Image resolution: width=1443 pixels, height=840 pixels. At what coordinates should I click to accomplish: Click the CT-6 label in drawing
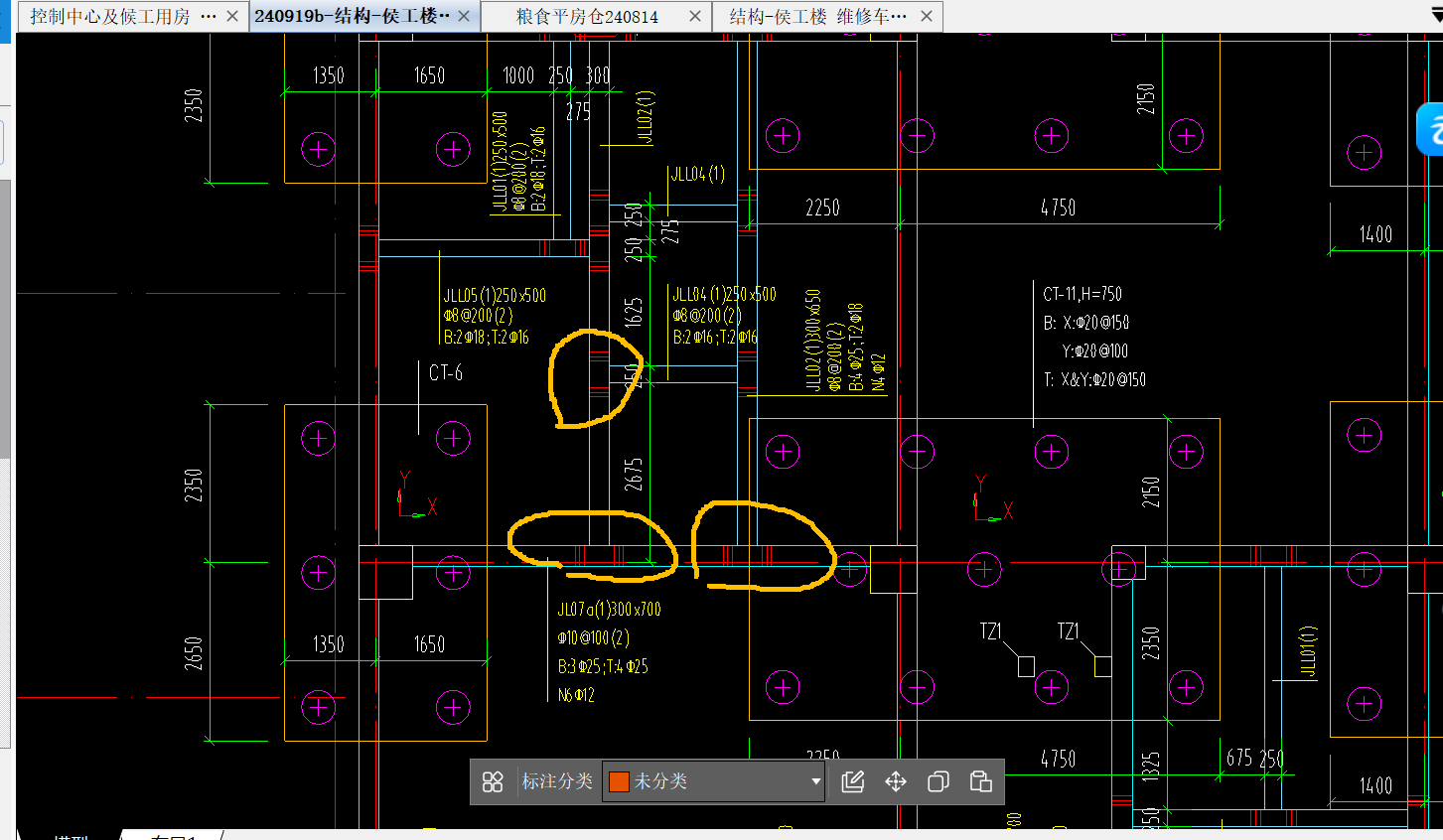pyautogui.click(x=446, y=373)
